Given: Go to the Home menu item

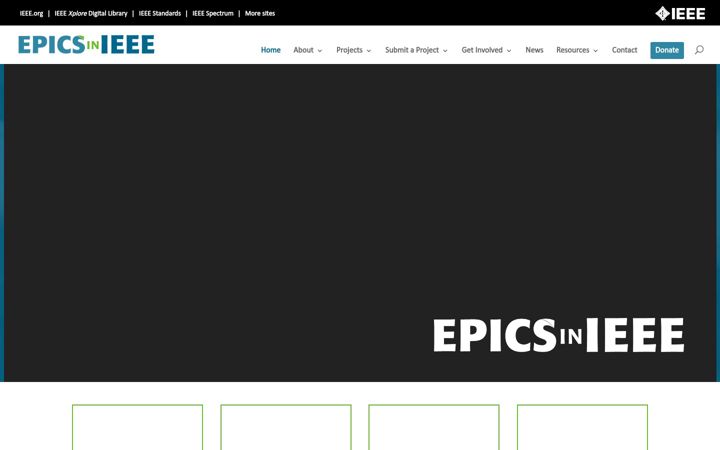Looking at the screenshot, I should pos(270,50).
